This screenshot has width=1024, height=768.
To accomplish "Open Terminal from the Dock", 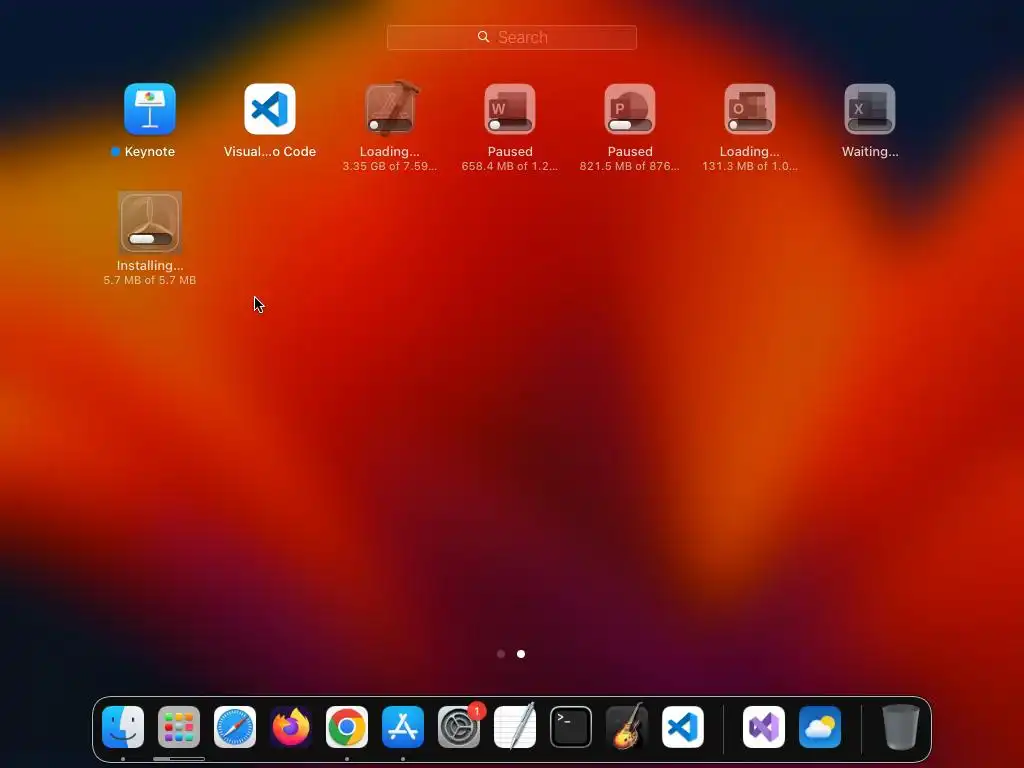I will tap(571, 727).
